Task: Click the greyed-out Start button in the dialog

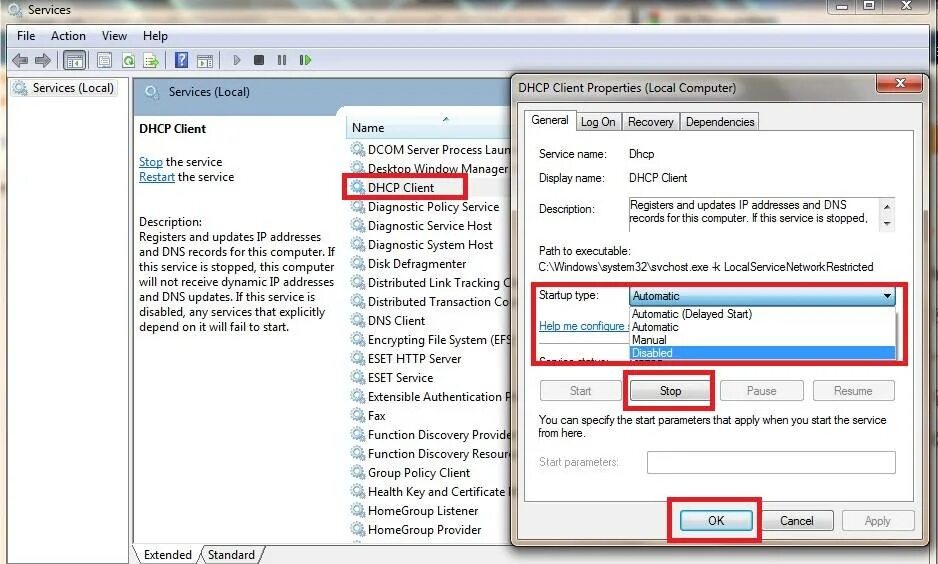Action: point(580,391)
